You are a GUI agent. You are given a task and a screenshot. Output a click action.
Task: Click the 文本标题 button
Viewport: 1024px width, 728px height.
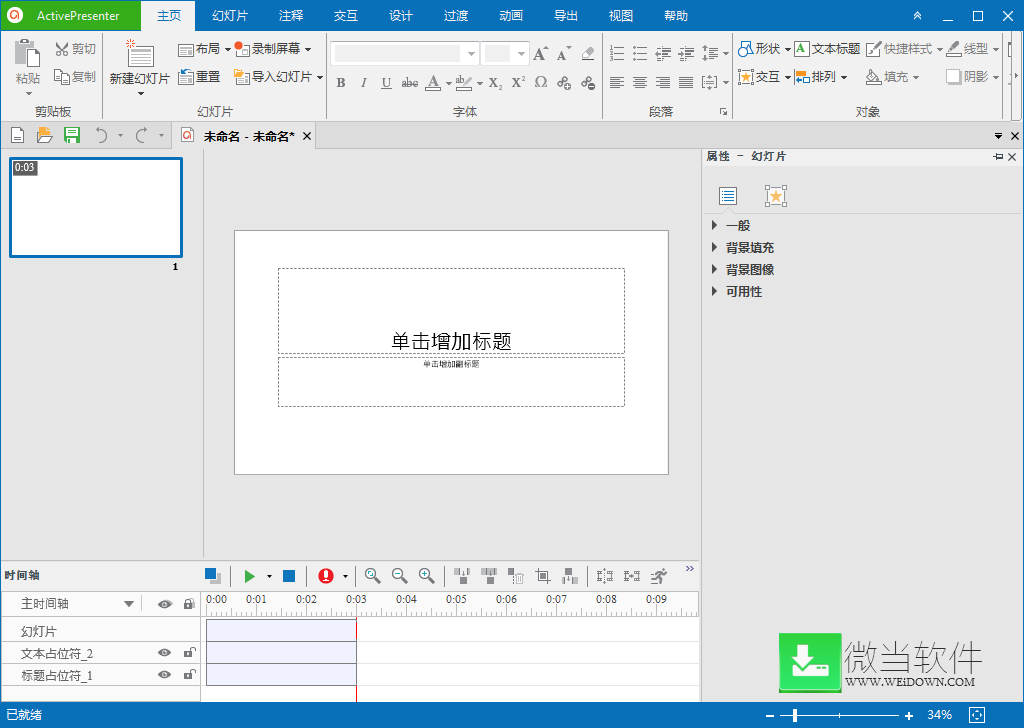coord(827,49)
